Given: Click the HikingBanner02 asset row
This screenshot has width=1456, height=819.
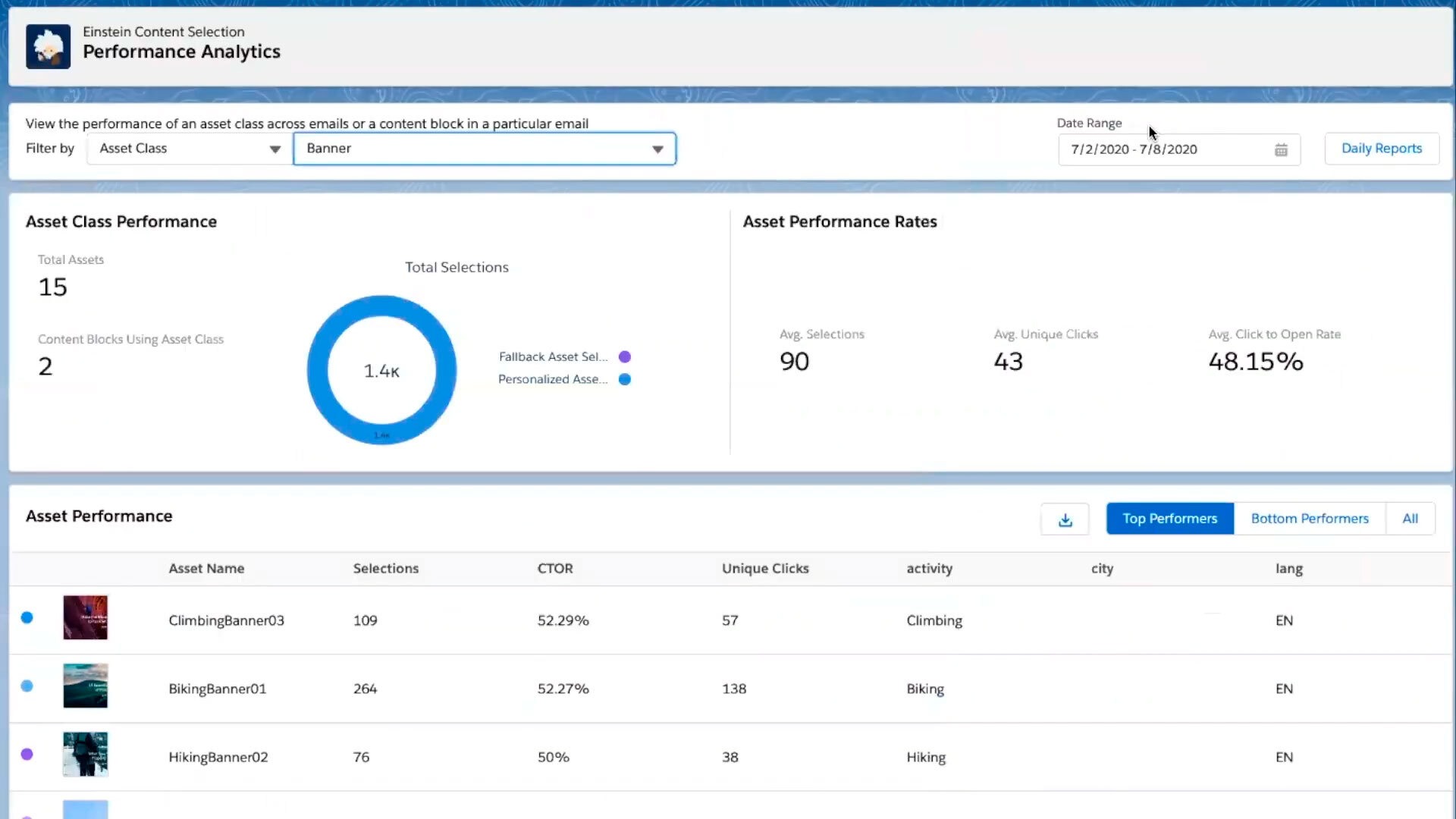Looking at the screenshot, I should tap(728, 756).
